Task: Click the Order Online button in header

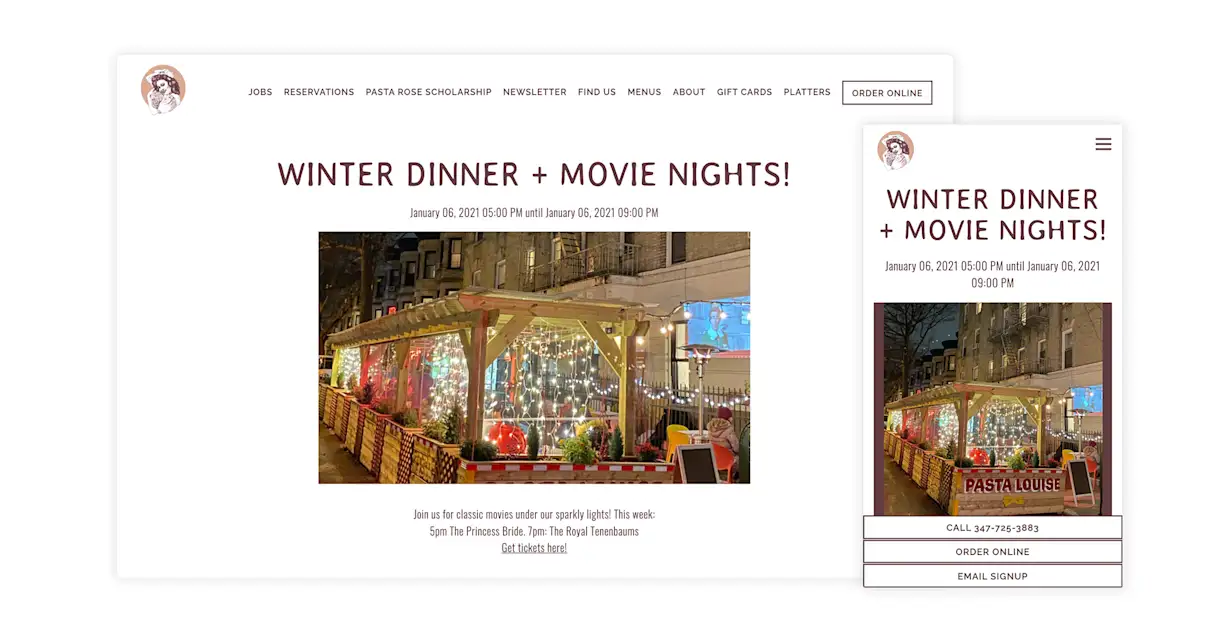Action: point(887,93)
